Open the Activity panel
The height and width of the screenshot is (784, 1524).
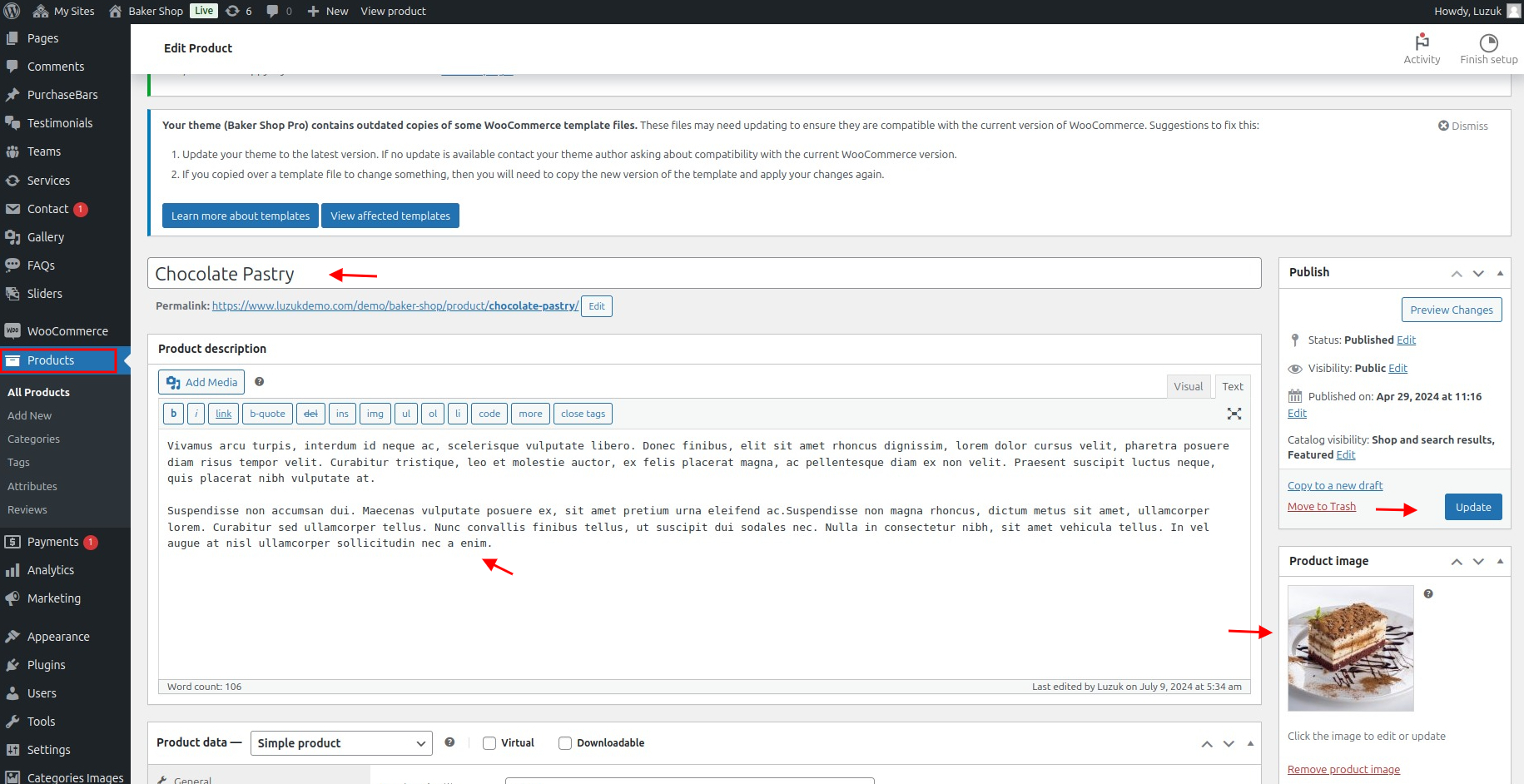click(1422, 48)
